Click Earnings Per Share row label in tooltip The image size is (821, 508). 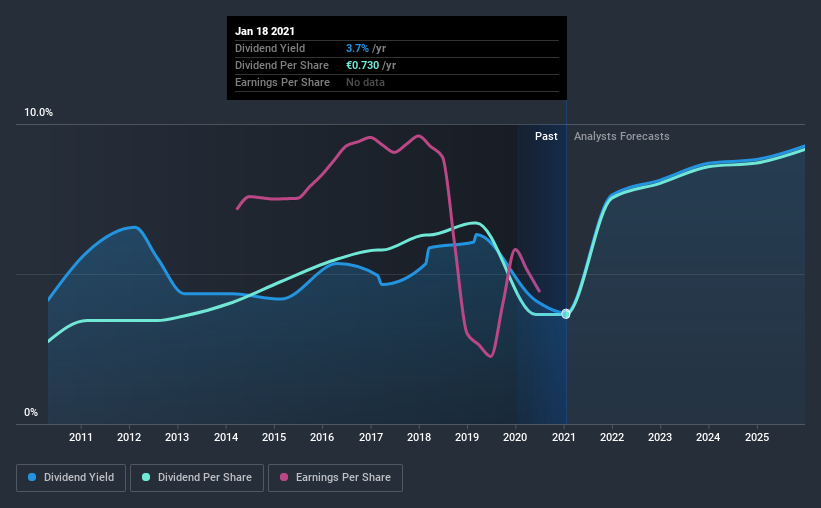tap(282, 82)
